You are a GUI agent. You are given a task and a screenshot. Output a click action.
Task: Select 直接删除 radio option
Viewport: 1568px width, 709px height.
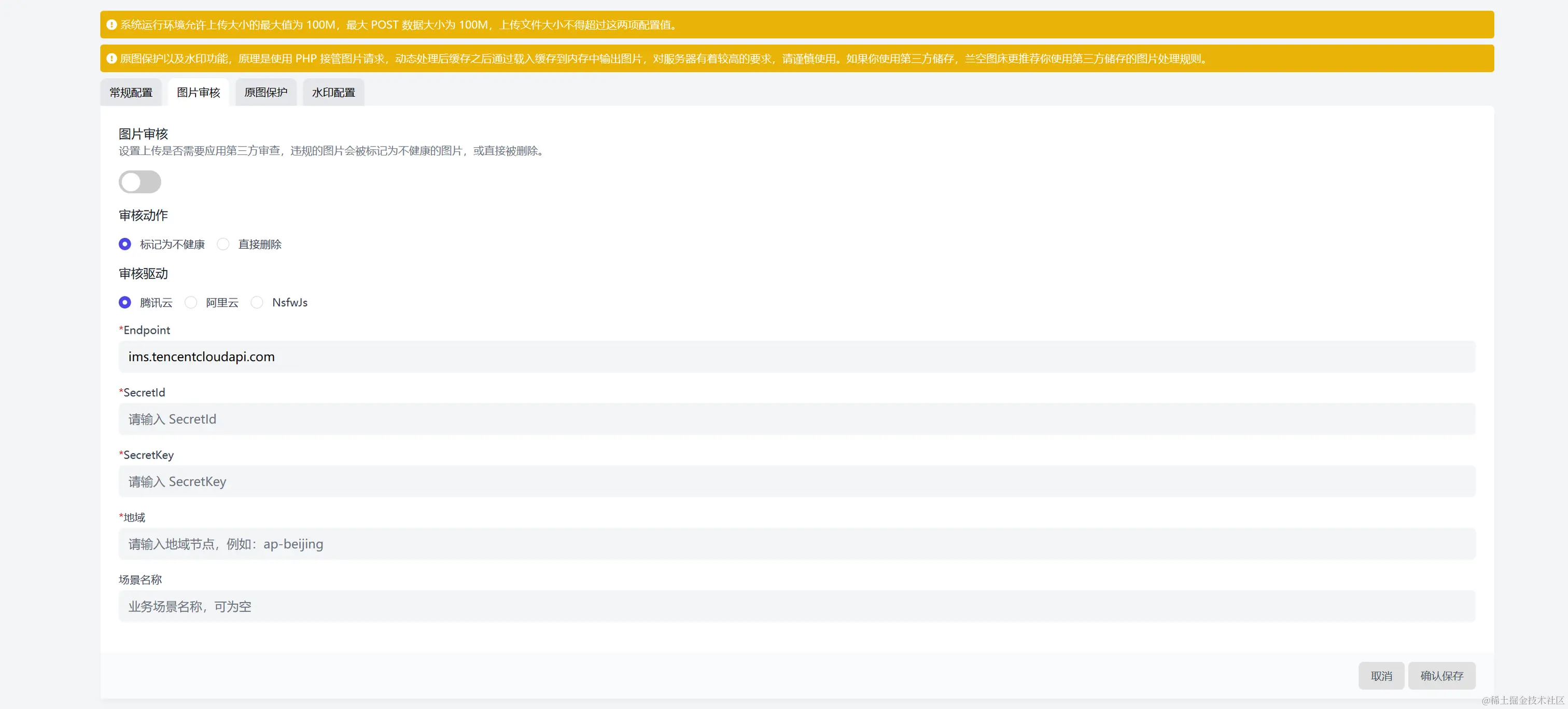[223, 244]
